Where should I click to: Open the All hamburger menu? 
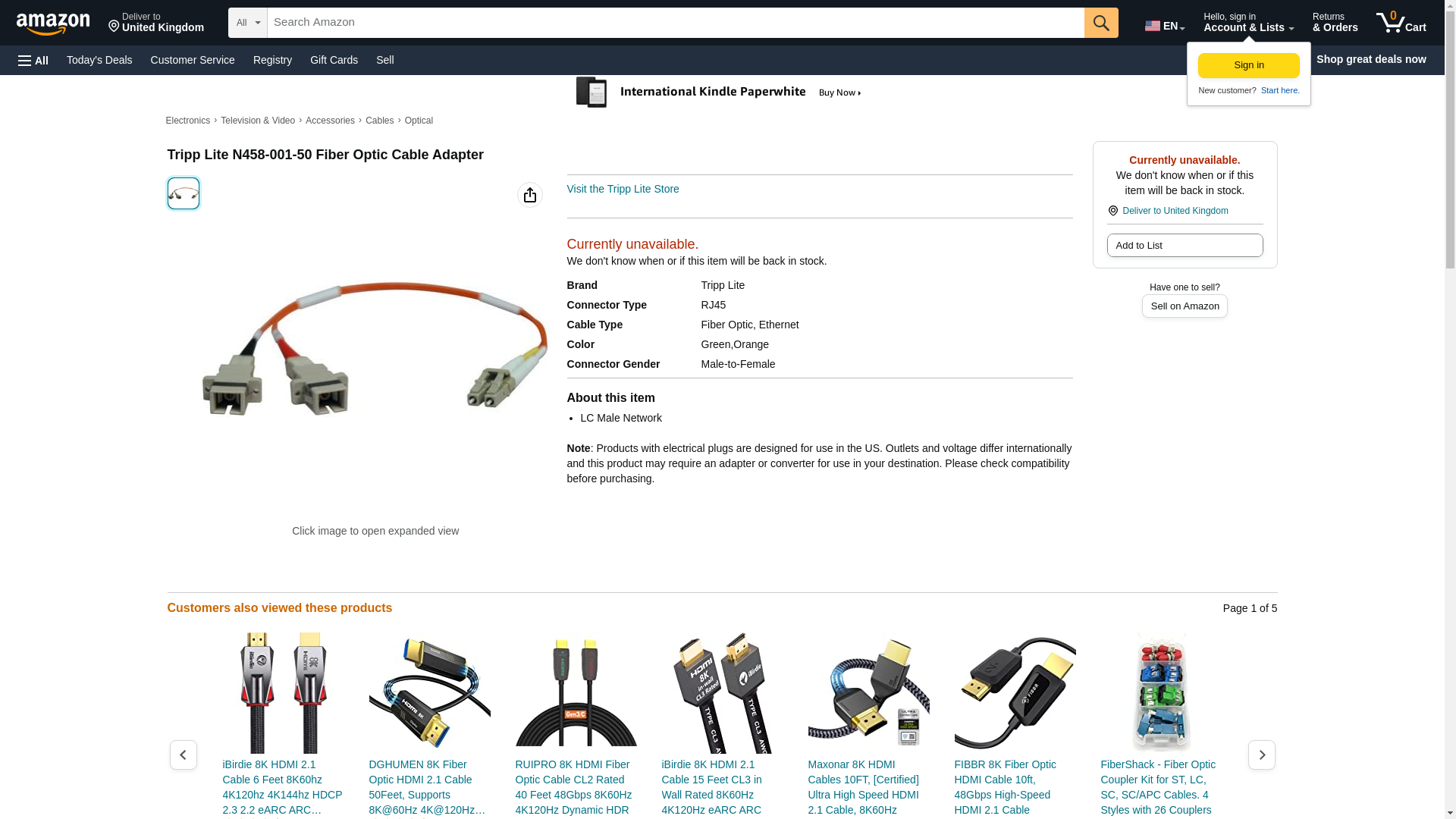(33, 60)
